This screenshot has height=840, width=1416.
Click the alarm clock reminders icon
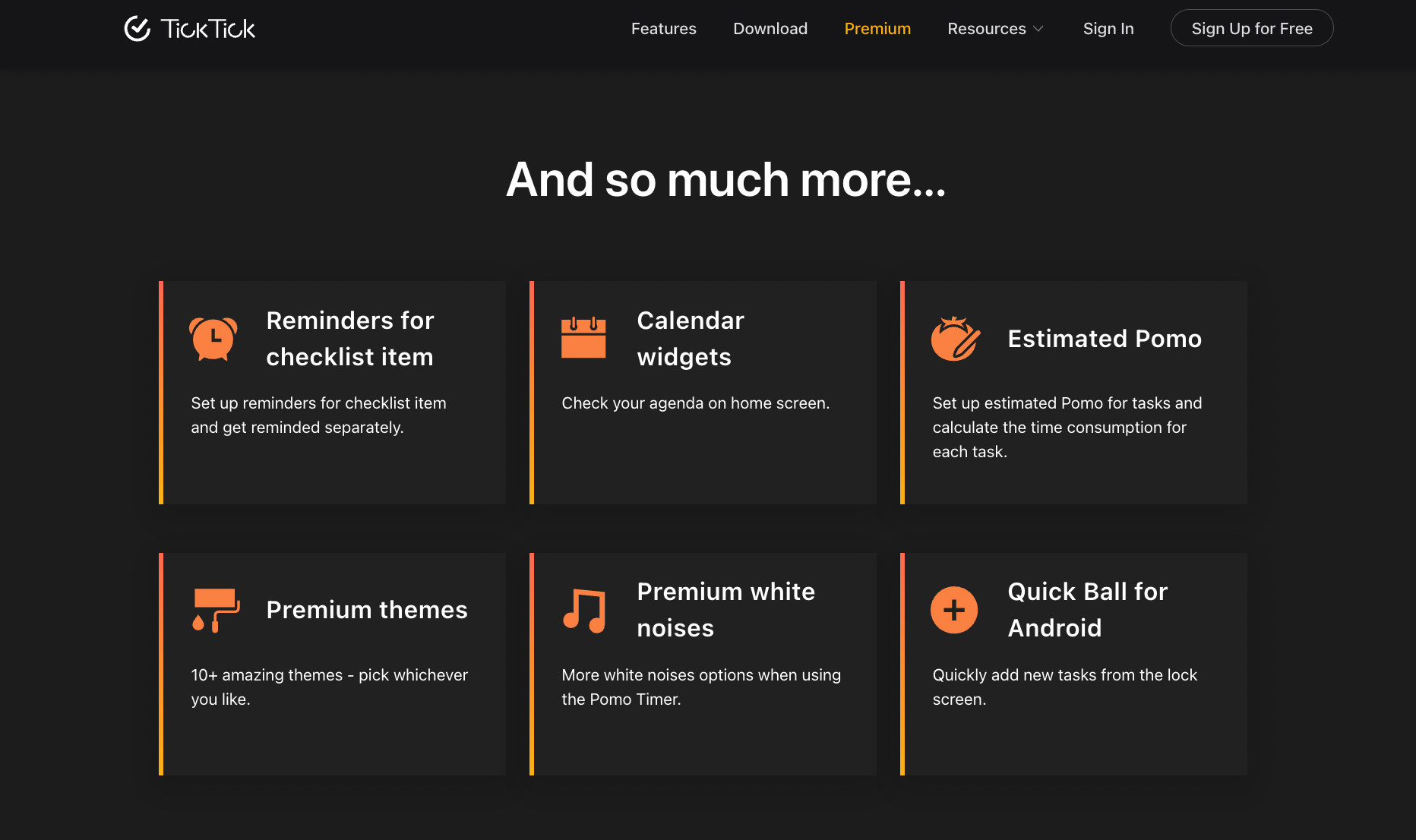coord(213,339)
